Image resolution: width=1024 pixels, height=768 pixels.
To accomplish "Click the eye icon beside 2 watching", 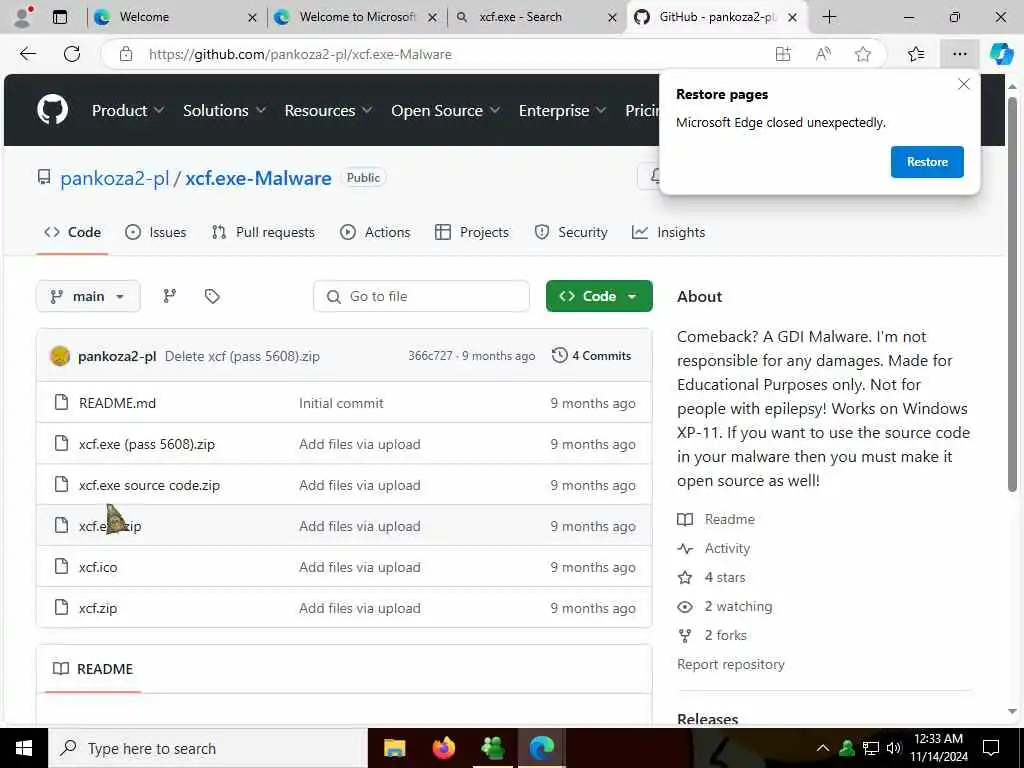I will point(684,607).
